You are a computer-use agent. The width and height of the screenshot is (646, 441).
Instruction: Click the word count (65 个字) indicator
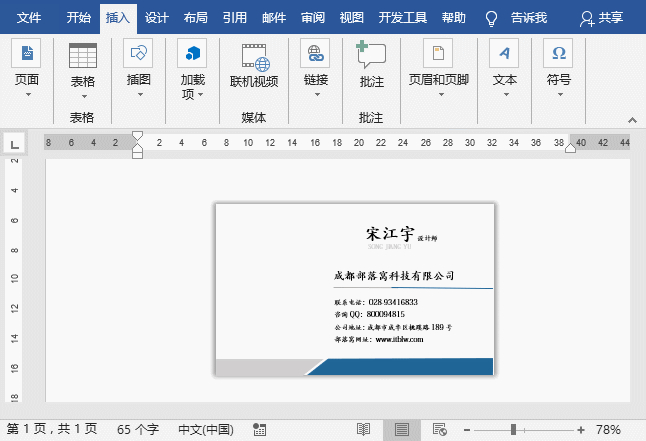(x=138, y=429)
